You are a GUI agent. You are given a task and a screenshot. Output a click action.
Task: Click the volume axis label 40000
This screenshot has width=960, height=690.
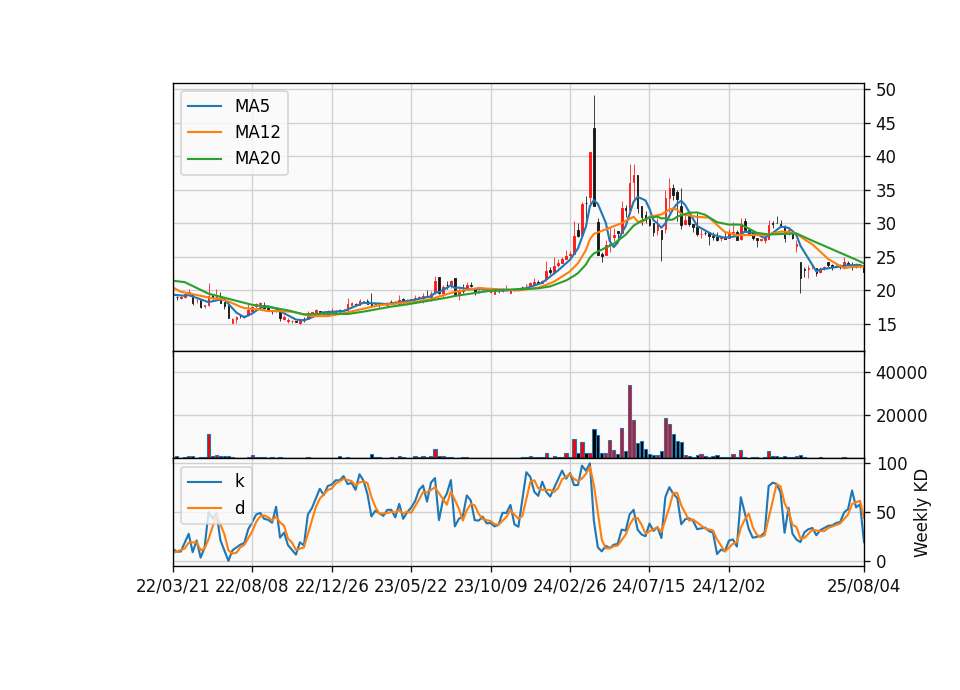[901, 372]
